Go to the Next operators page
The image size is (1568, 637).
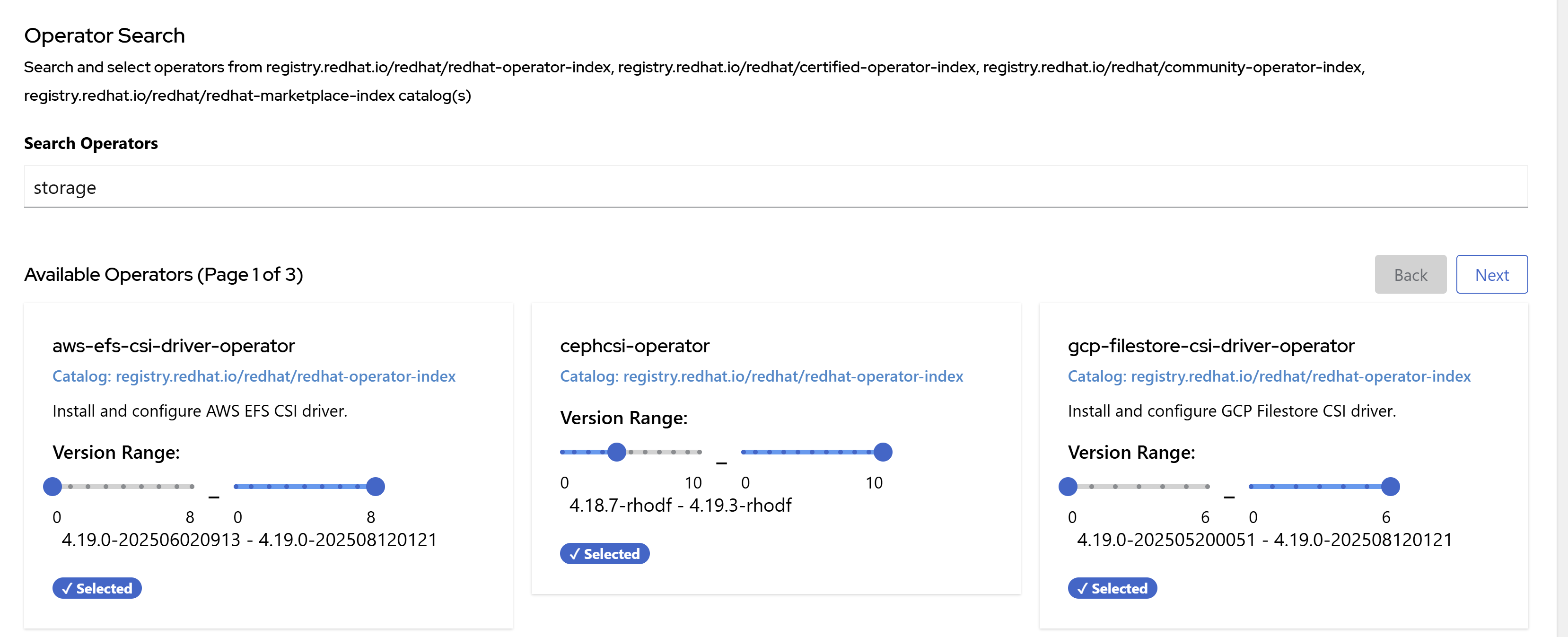[x=1491, y=275]
